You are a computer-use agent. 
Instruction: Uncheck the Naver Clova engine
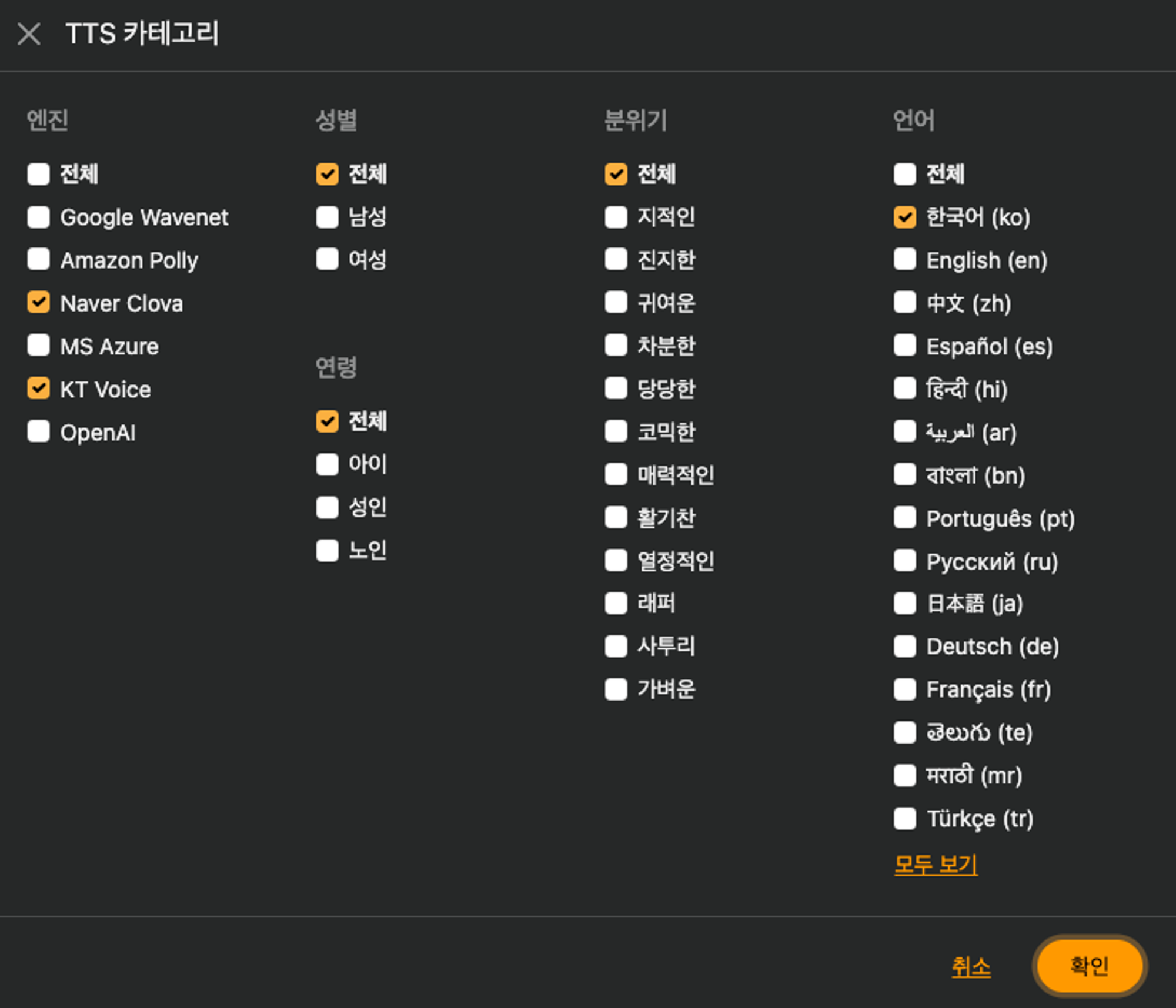[38, 303]
